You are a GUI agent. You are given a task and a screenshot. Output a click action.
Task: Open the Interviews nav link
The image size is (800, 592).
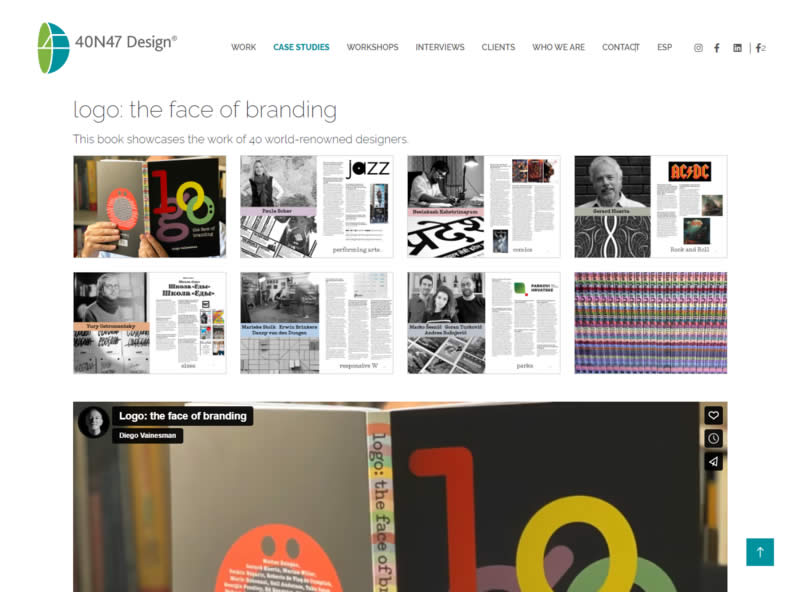440,47
